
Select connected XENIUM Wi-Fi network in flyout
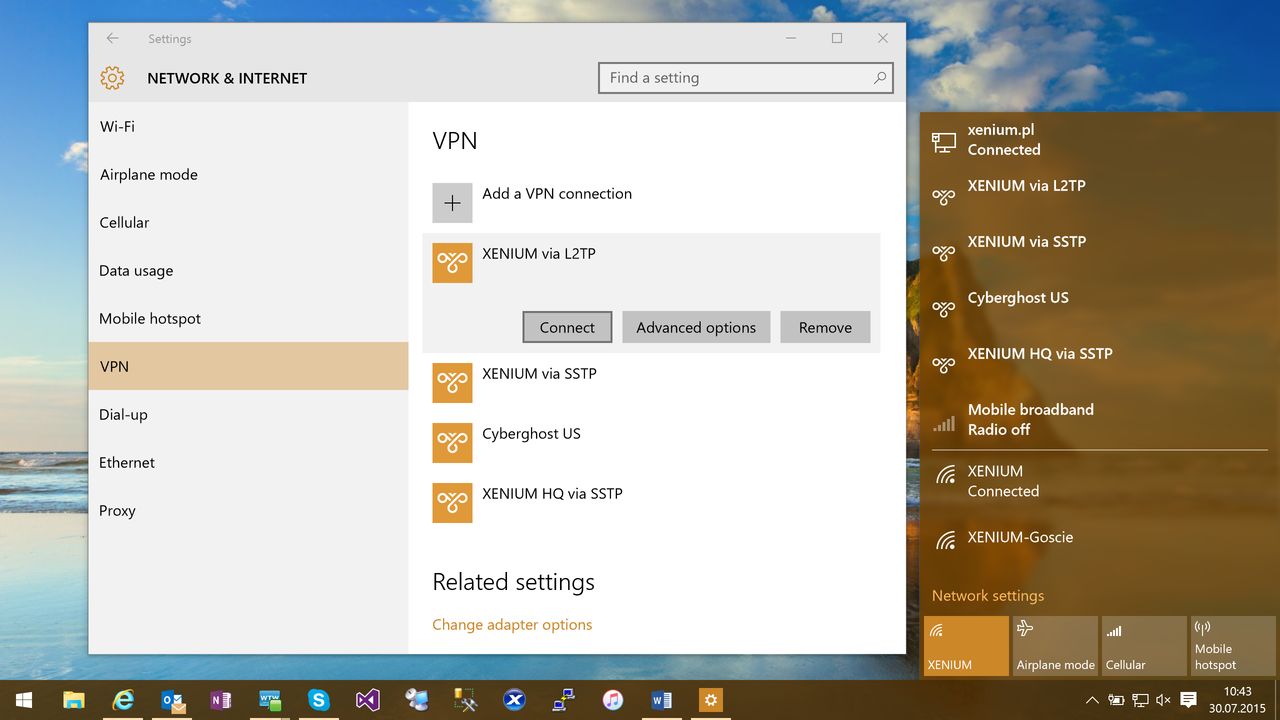[1098, 481]
